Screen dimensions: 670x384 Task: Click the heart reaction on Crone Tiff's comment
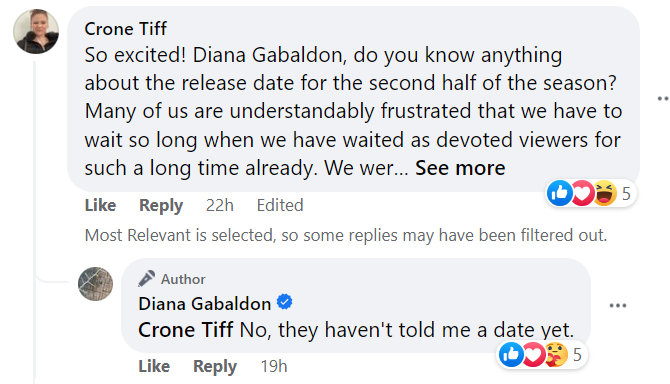click(x=582, y=193)
